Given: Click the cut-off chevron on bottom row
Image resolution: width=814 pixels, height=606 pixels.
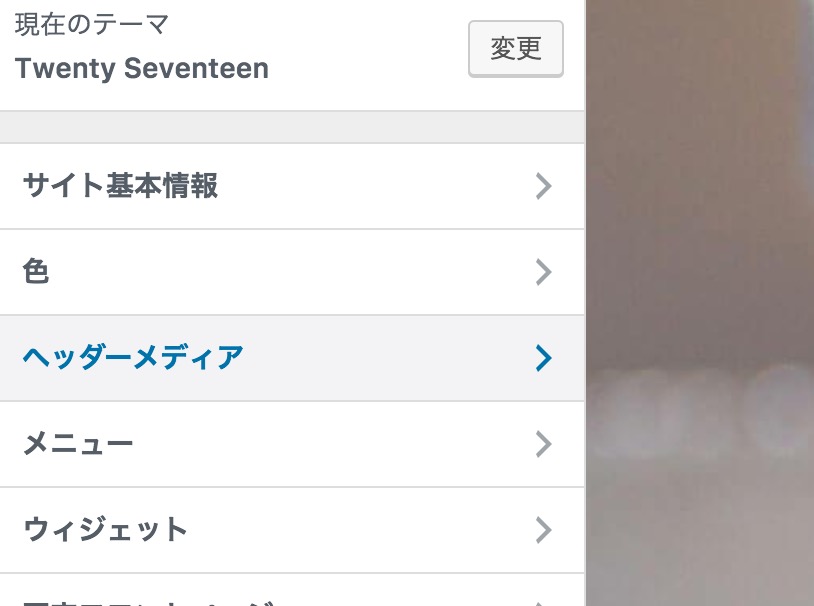Looking at the screenshot, I should coord(541,604).
